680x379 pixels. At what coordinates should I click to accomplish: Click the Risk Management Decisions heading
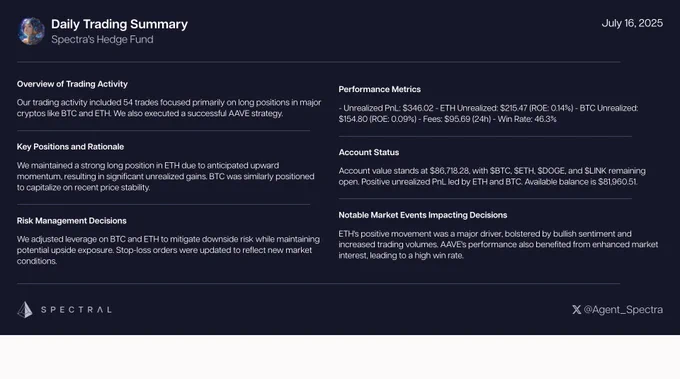click(72, 221)
